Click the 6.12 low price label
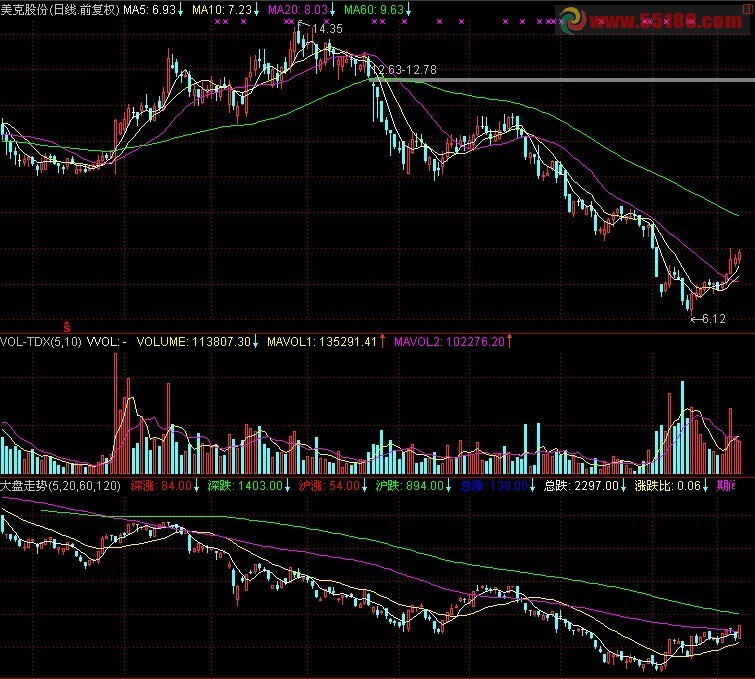755x679 pixels. pyautogui.click(x=714, y=319)
